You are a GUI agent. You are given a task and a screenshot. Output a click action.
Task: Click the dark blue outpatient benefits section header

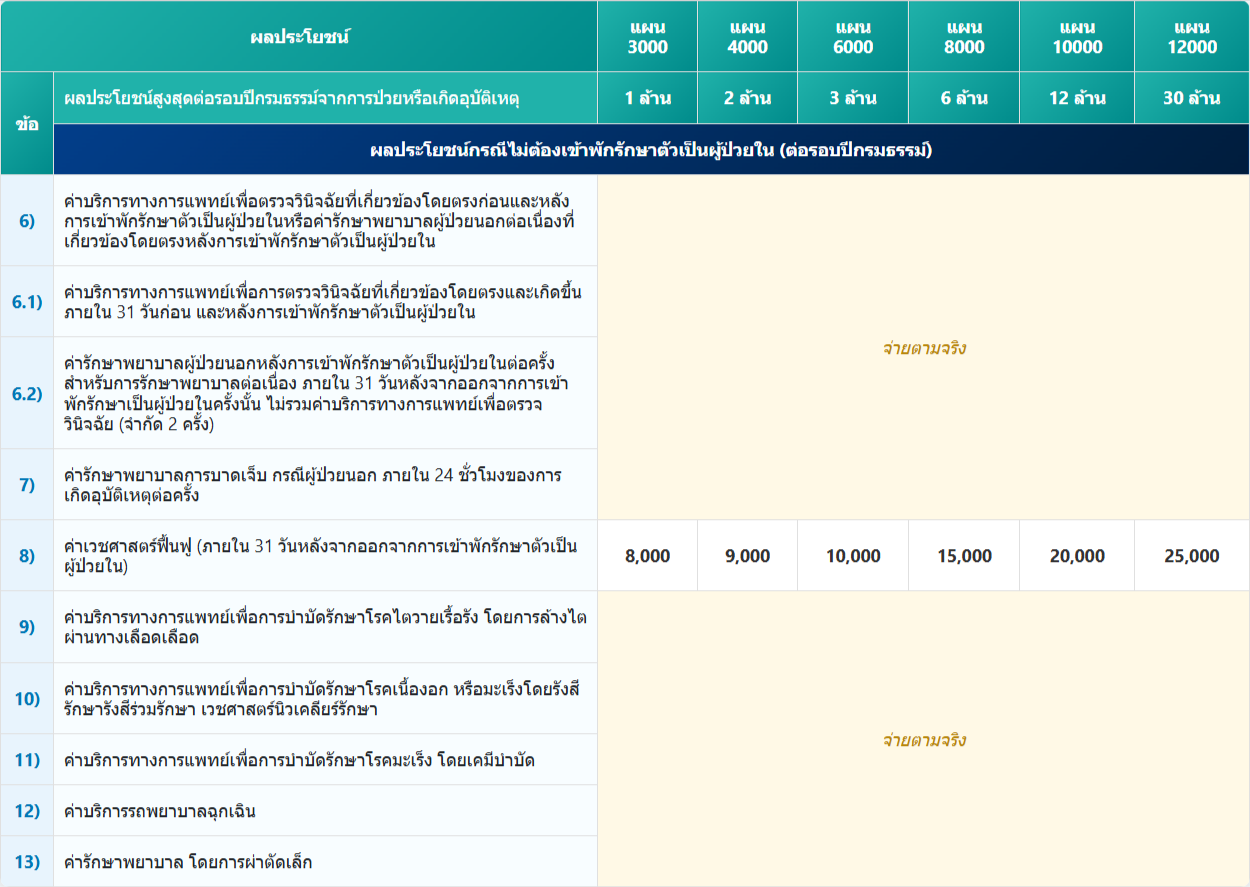point(650,150)
